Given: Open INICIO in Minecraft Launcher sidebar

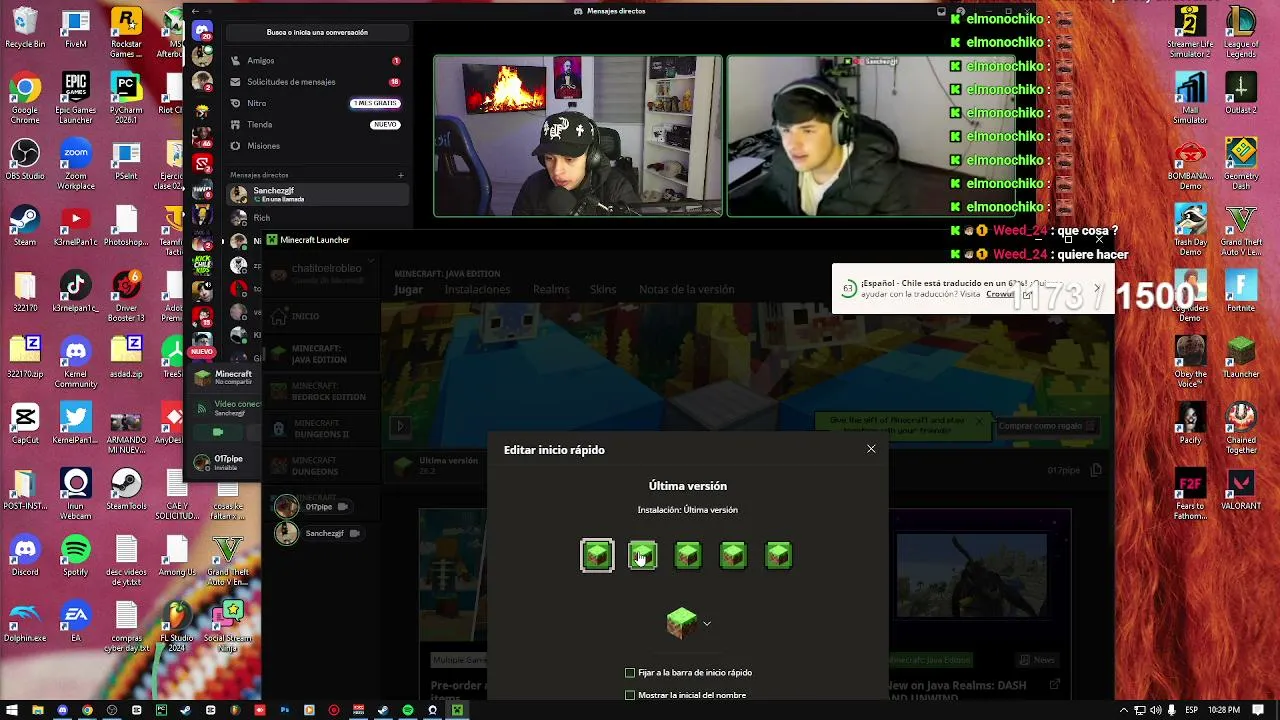Looking at the screenshot, I should tap(321, 316).
